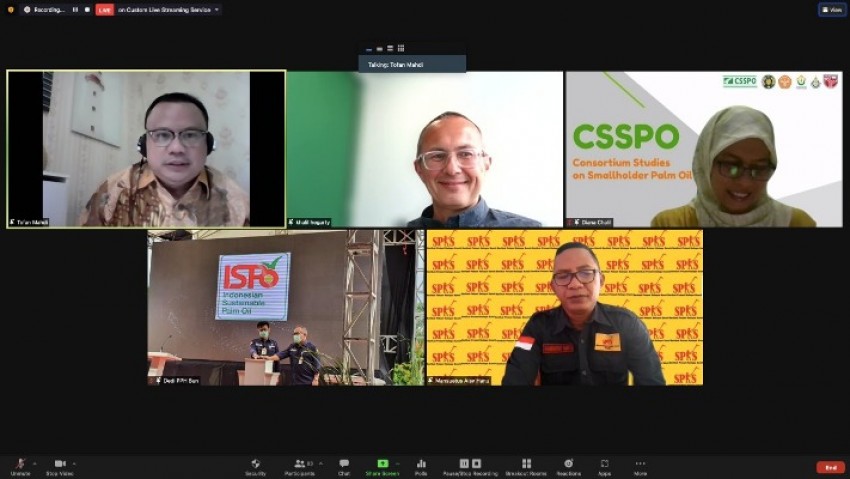Select the CSSPO presenter video tile

pos(704,149)
